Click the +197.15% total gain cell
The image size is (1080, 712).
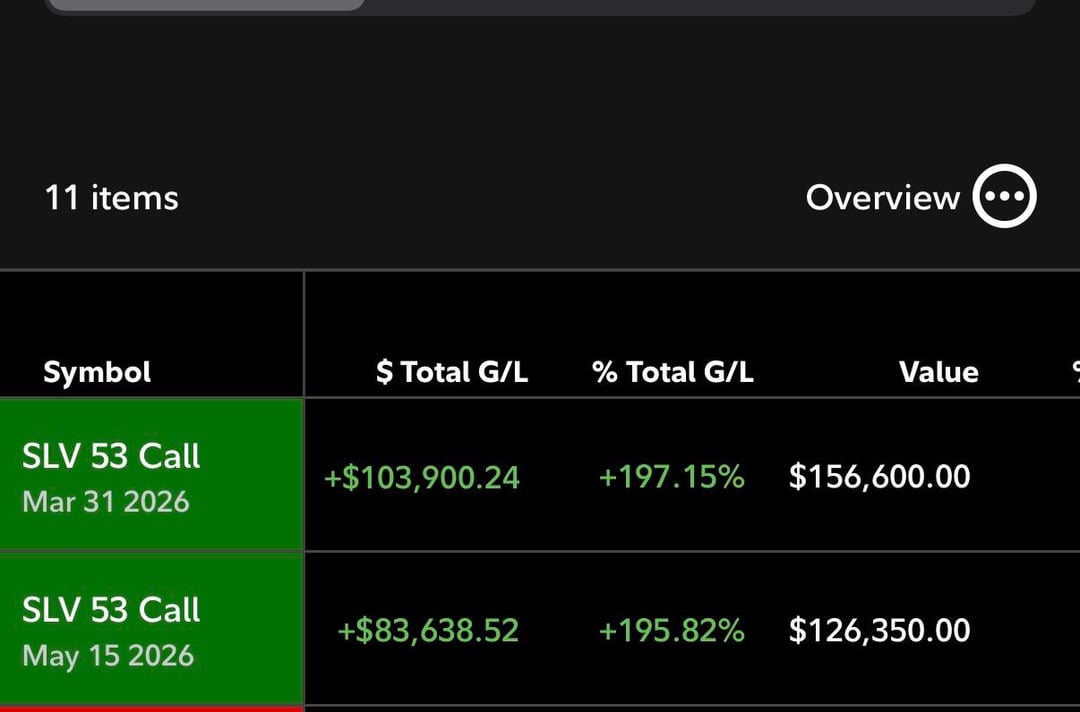671,477
